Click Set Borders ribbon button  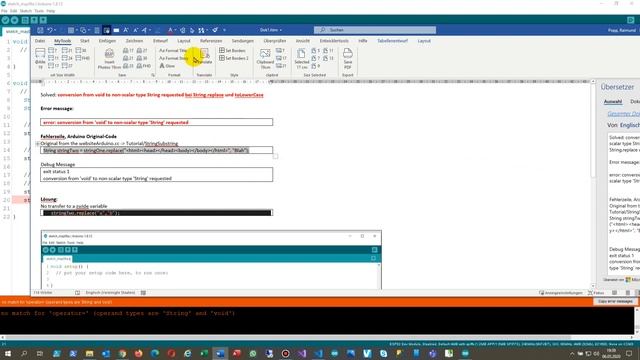pos(233,51)
